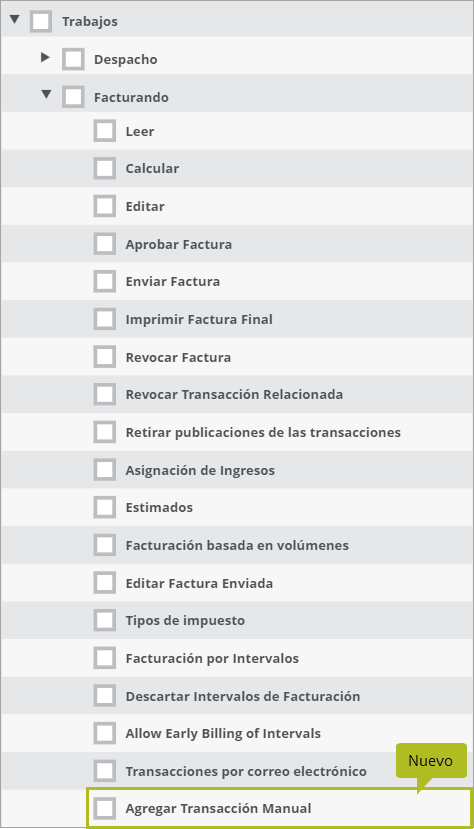
Task: Select the Imprimir Factura Final checkbox
Action: [x=105, y=319]
